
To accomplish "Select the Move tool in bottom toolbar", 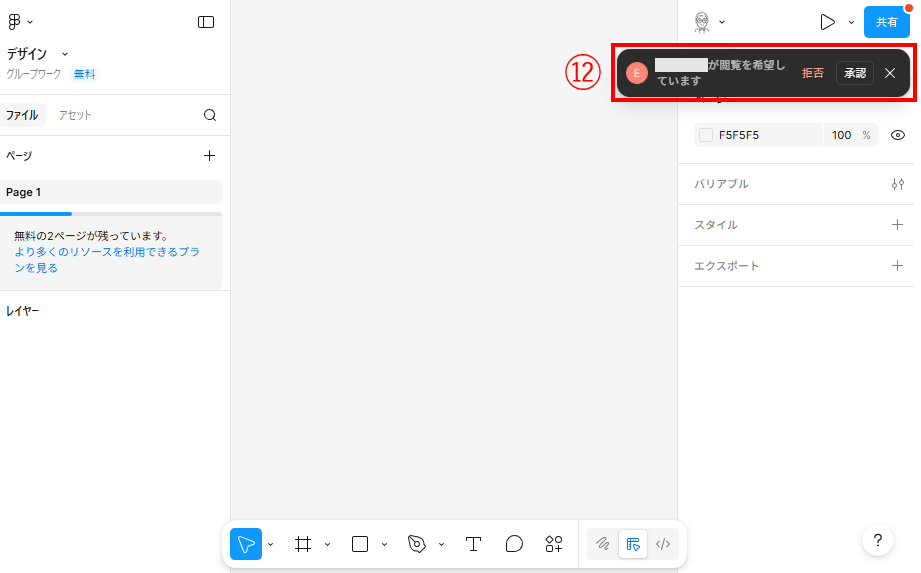I will click(246, 544).
